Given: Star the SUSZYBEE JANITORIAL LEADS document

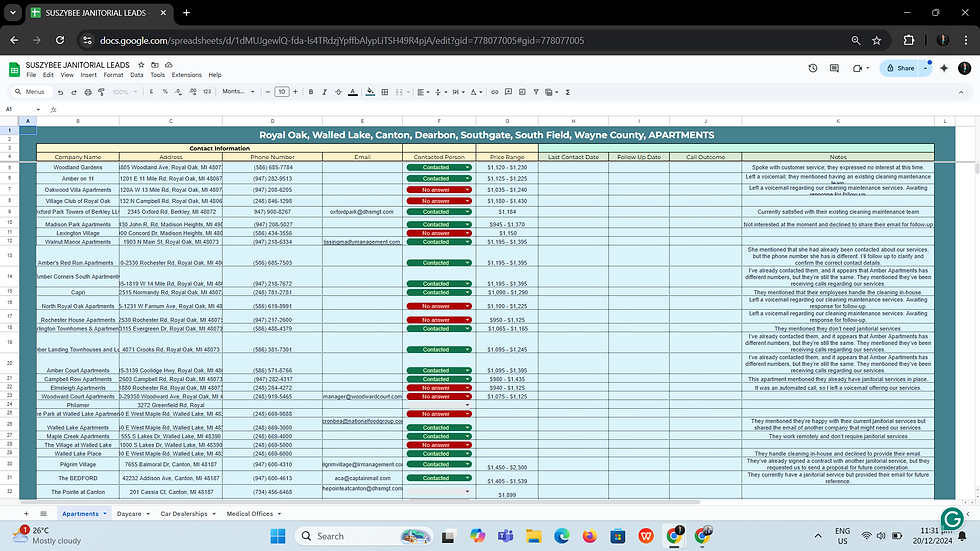Looking at the screenshot, I should point(141,64).
